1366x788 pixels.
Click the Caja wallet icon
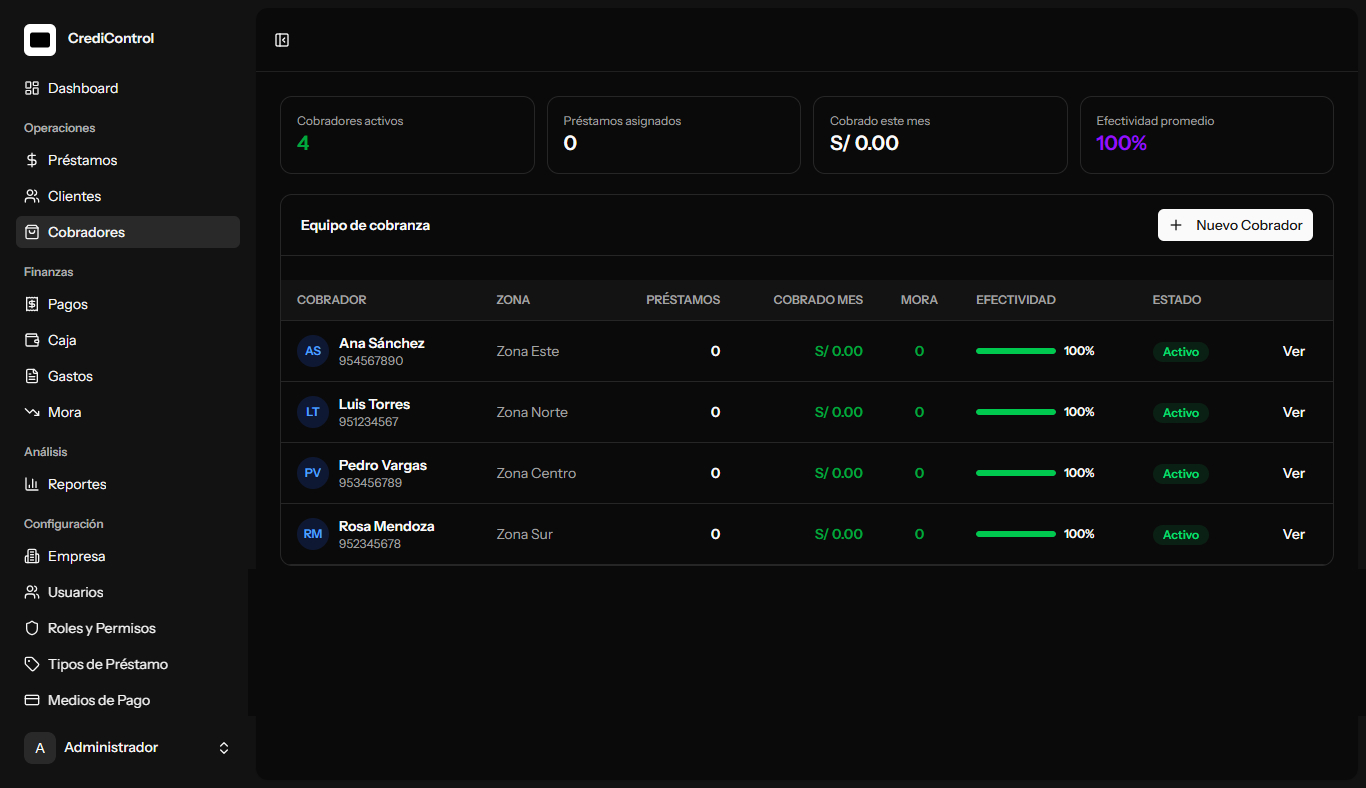click(32, 340)
